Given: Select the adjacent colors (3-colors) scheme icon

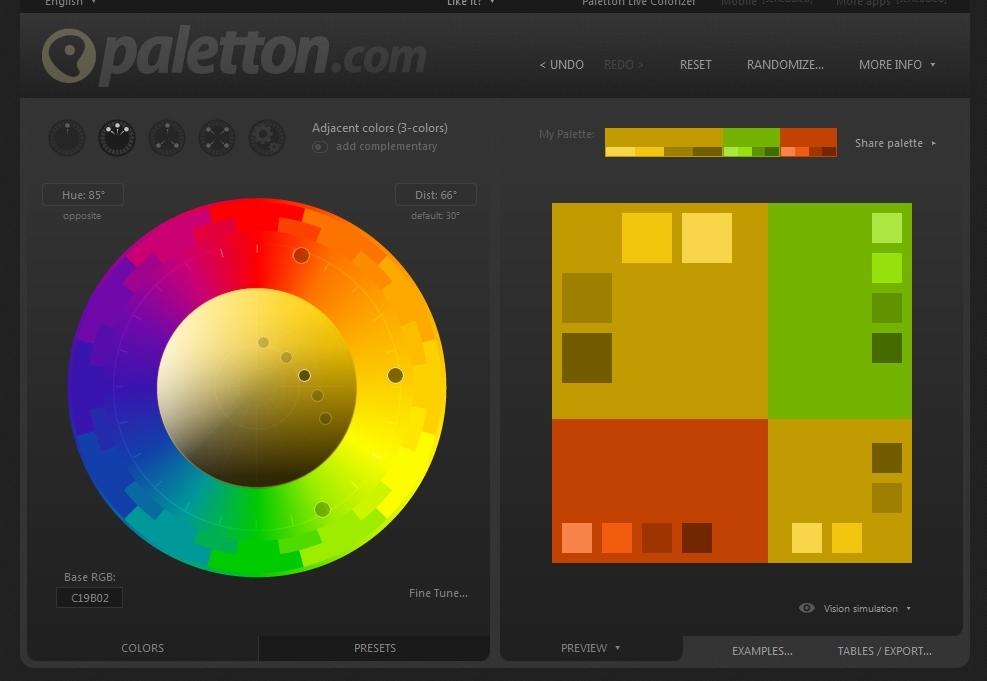Looking at the screenshot, I should [x=117, y=138].
